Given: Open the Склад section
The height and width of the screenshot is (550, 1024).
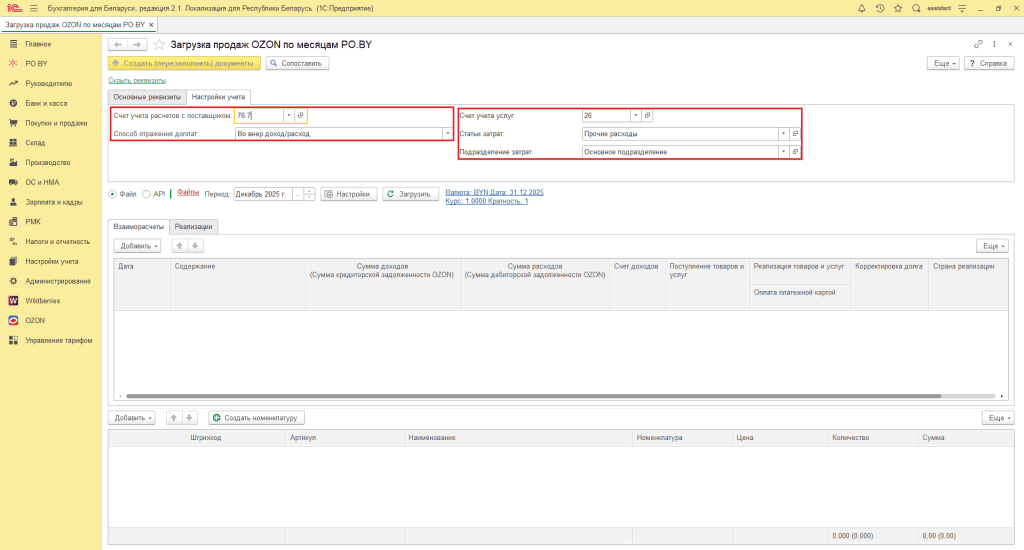Looking at the screenshot, I should (35, 142).
